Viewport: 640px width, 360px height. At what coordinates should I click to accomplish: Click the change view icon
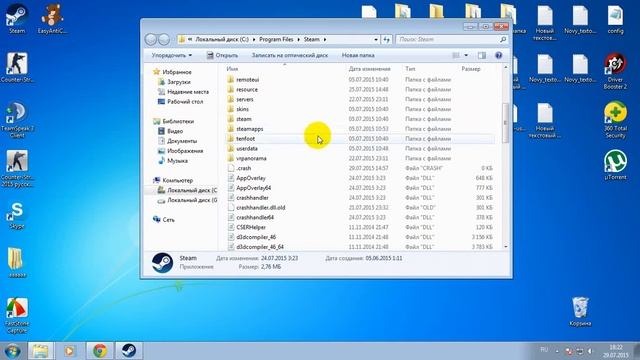tap(456, 55)
